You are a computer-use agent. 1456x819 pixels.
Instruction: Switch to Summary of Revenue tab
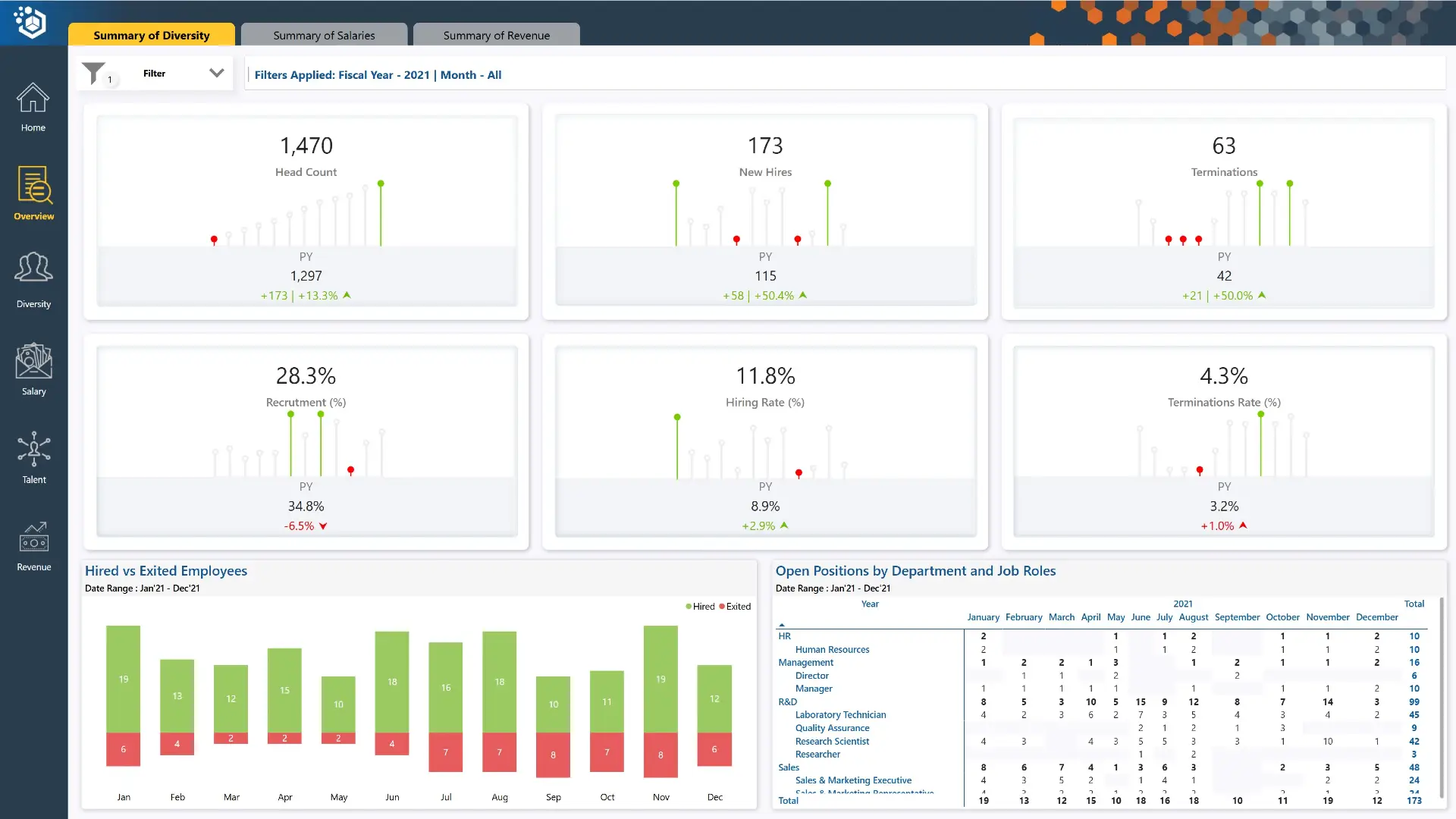[x=497, y=35]
